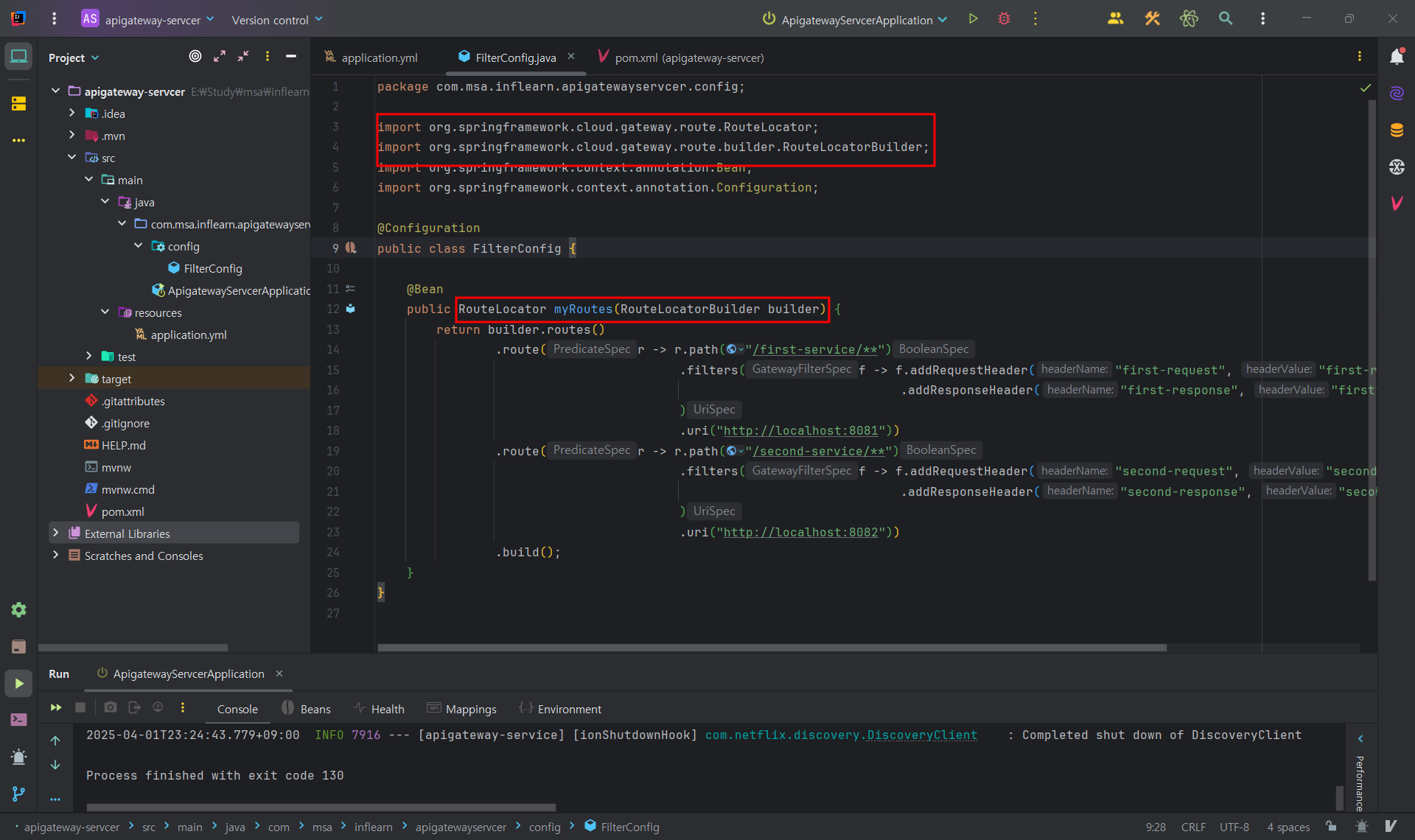Click the Select Opened File target icon
This screenshot has height=840, width=1415.
pyautogui.click(x=195, y=57)
